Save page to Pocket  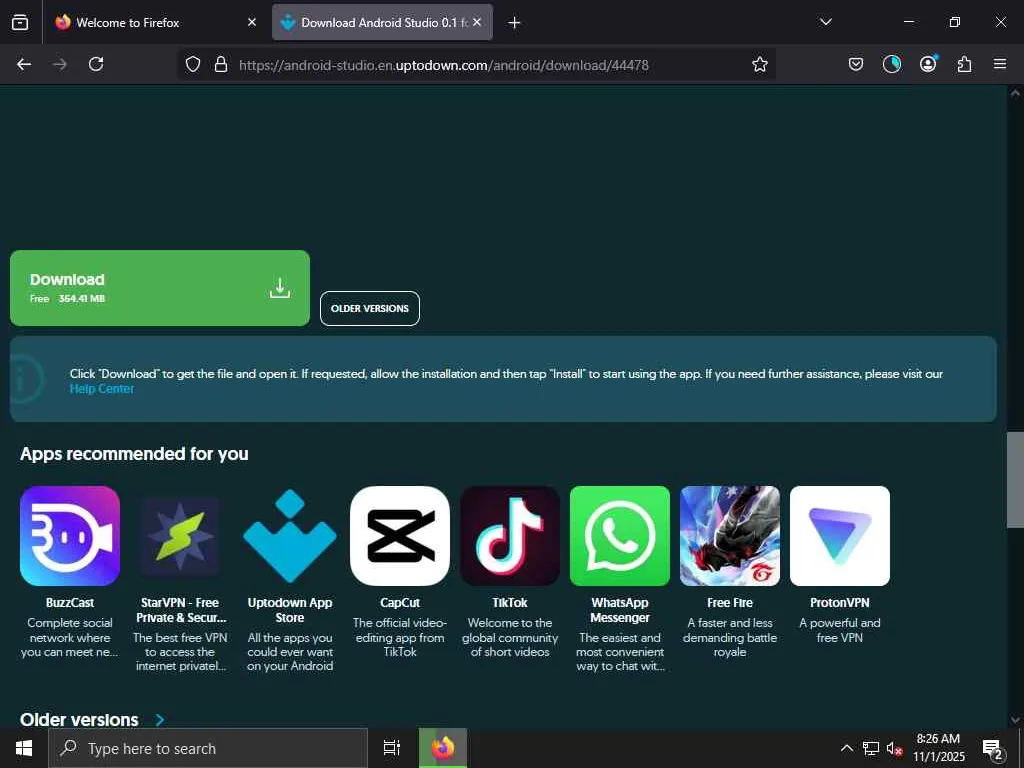click(856, 64)
